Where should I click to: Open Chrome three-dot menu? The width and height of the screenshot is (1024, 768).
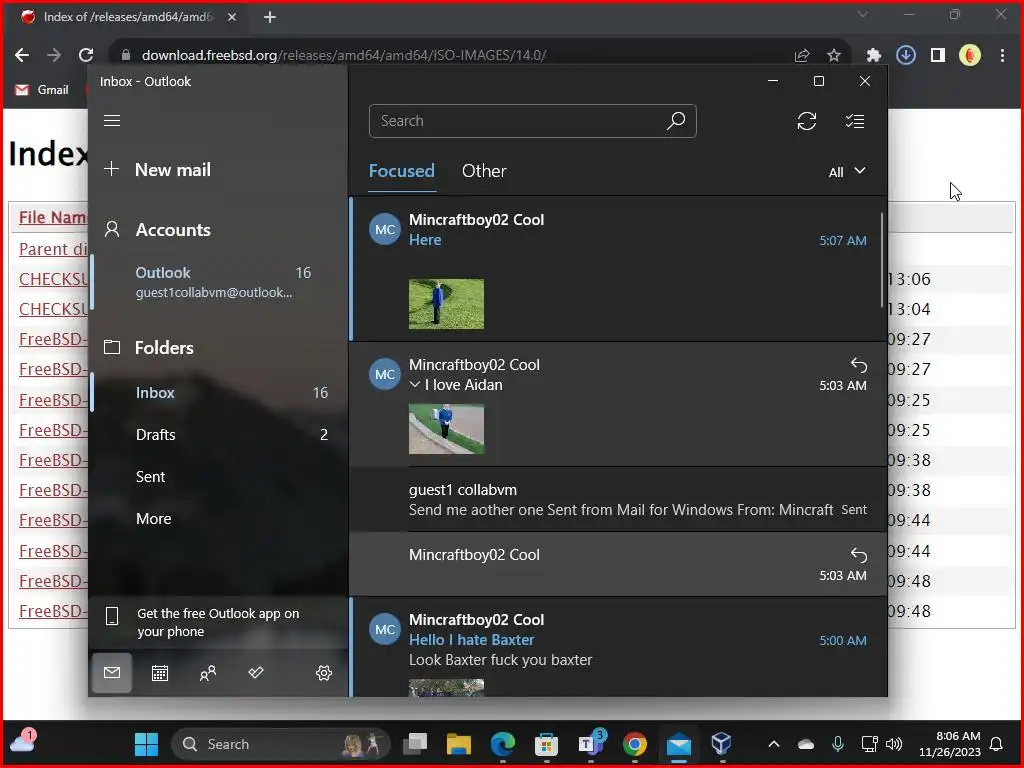tap(1002, 56)
